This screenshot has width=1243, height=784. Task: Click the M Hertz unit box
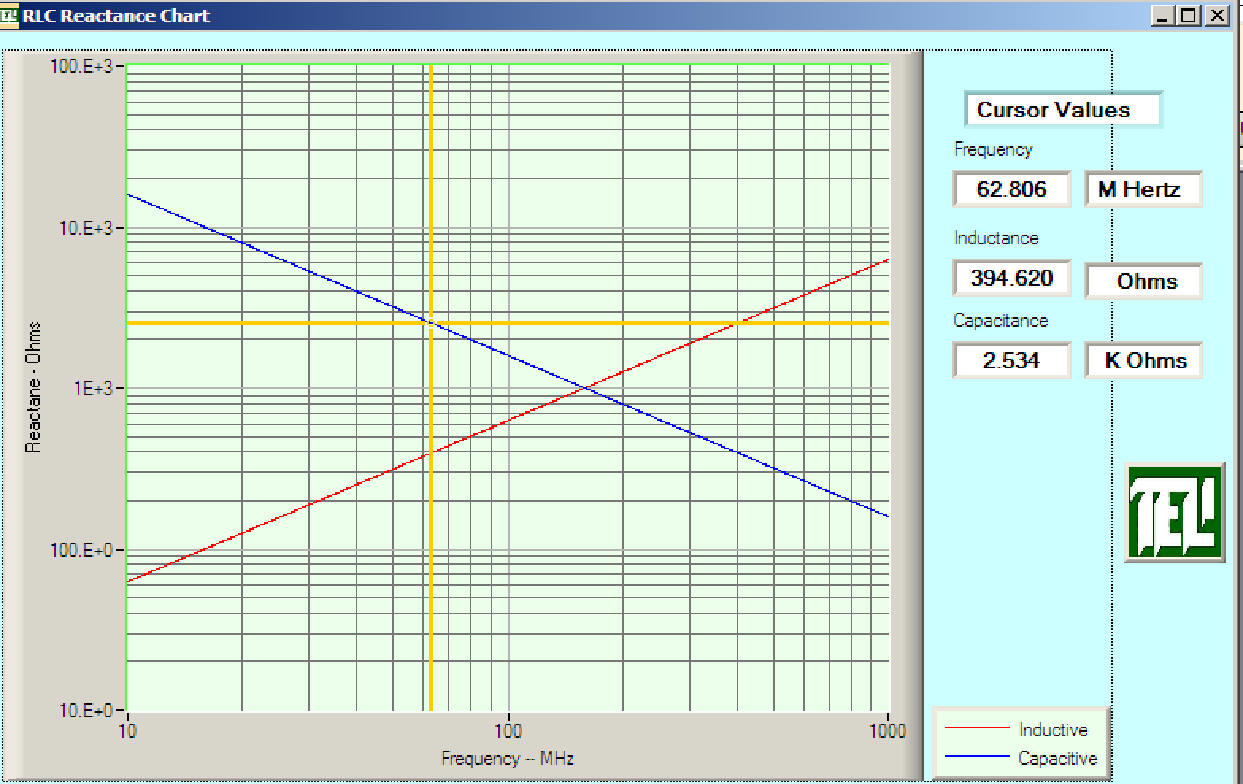click(1143, 189)
